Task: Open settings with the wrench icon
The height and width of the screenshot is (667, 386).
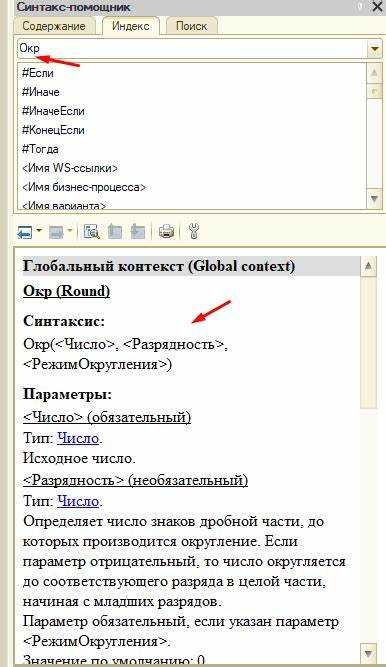Action: tap(193, 232)
